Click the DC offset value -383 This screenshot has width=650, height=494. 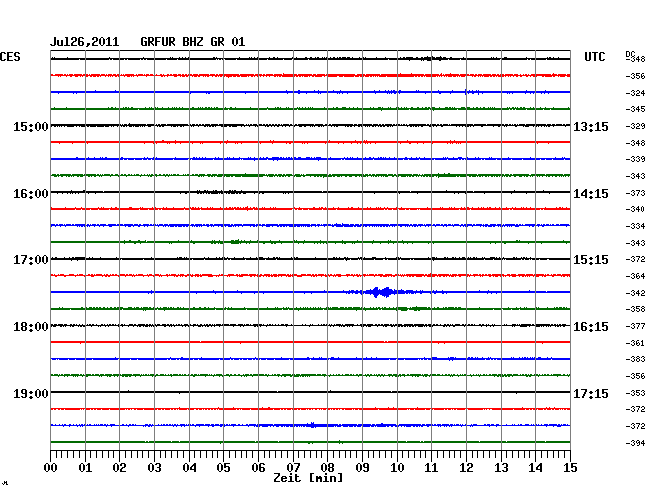[635, 359]
